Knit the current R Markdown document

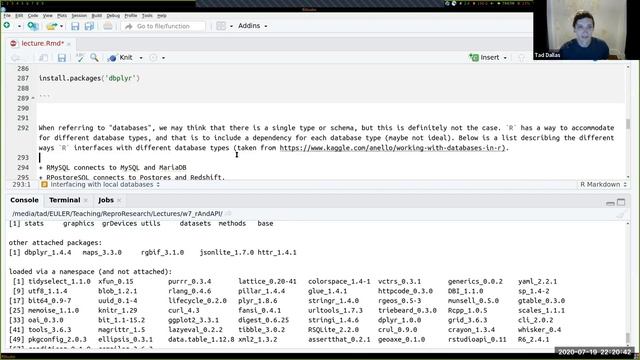coord(121,58)
